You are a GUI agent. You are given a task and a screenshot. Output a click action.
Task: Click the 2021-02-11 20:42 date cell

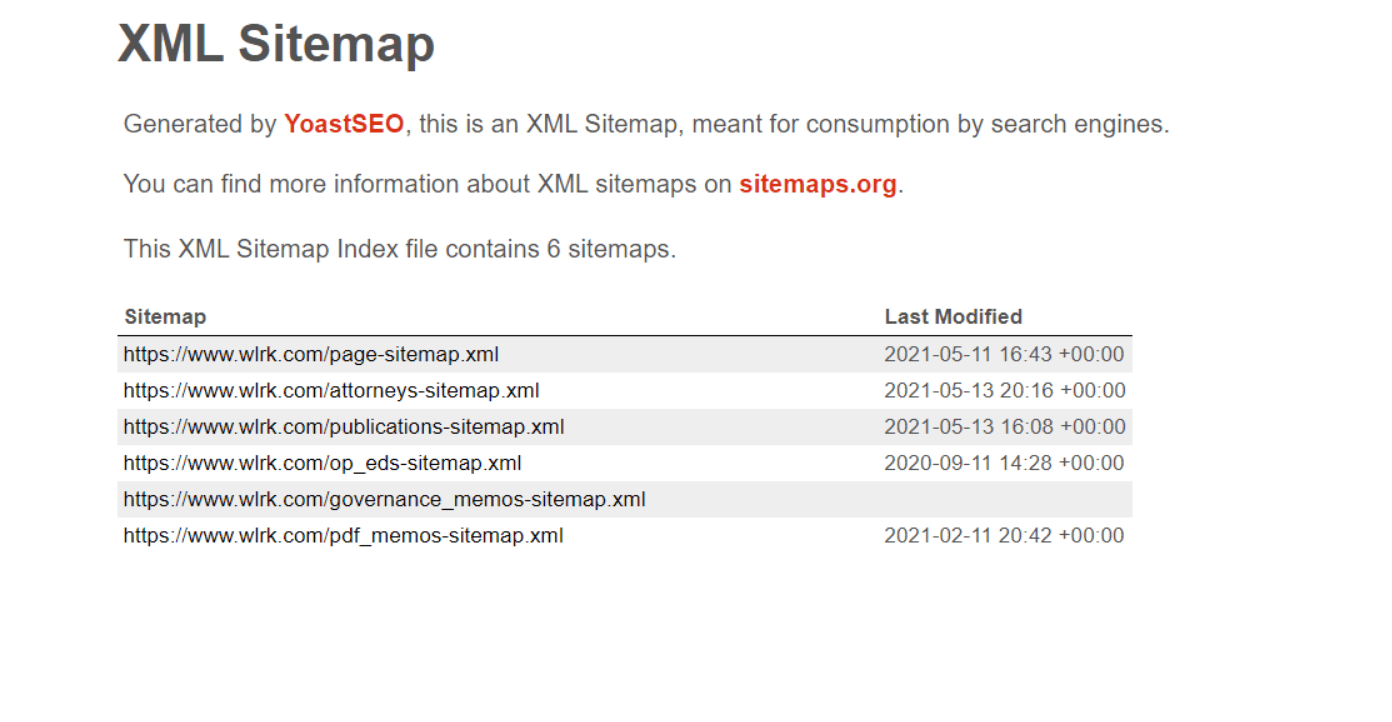[1003, 536]
